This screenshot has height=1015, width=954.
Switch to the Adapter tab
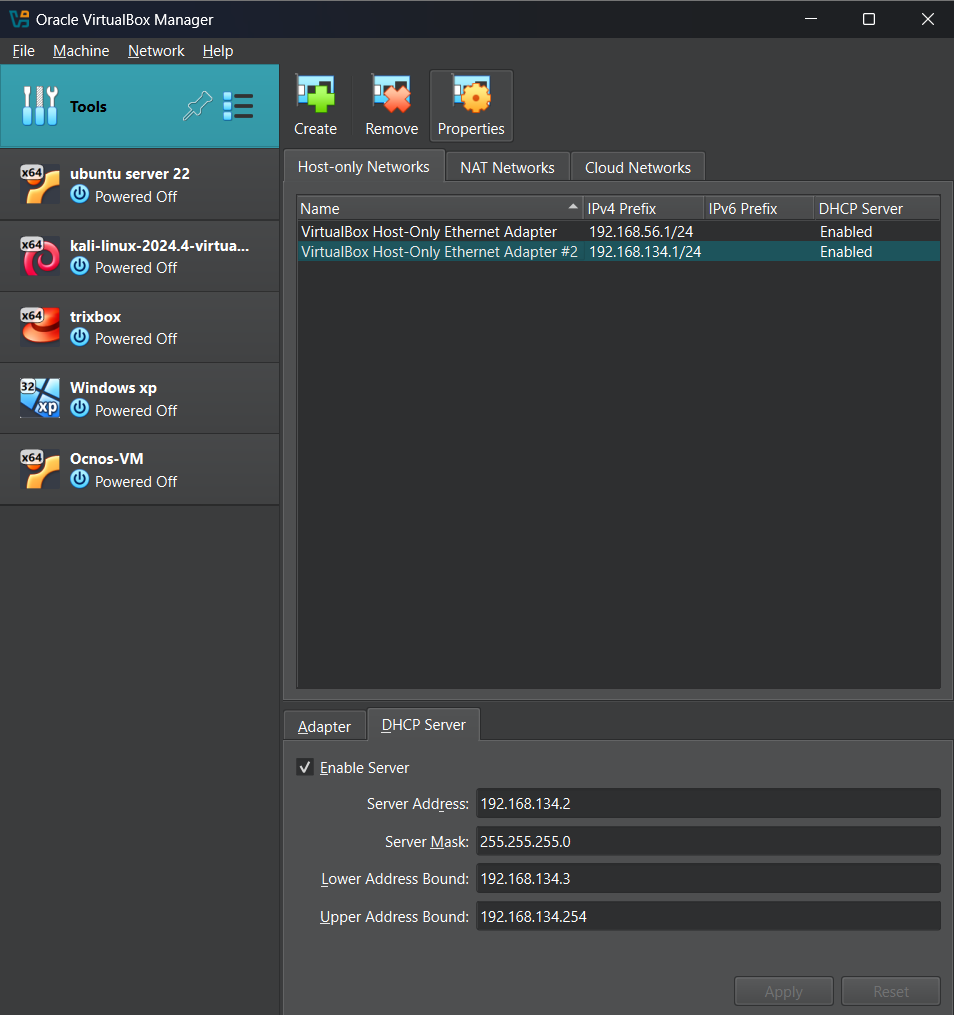coord(324,726)
